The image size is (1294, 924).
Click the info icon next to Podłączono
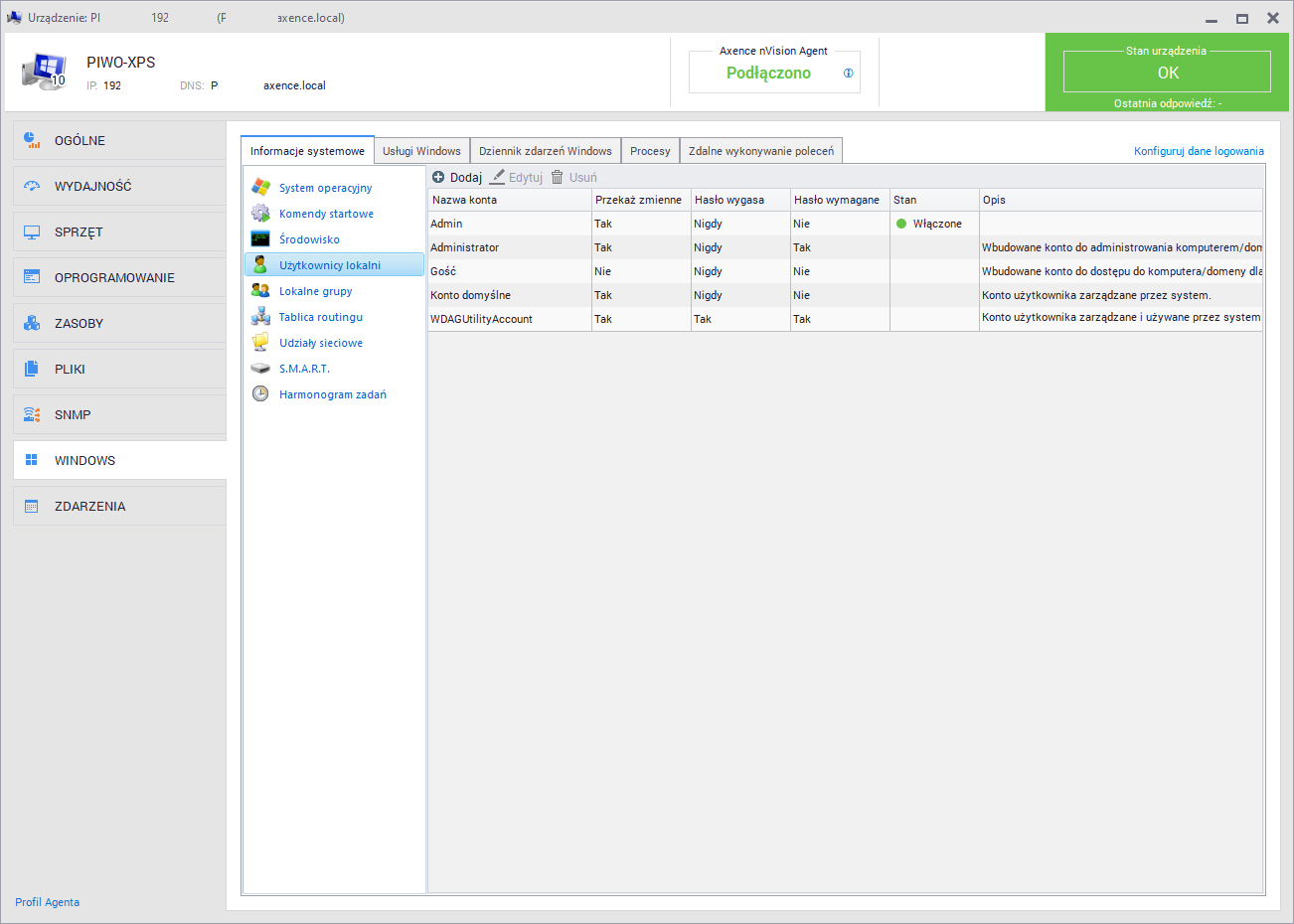tap(848, 73)
